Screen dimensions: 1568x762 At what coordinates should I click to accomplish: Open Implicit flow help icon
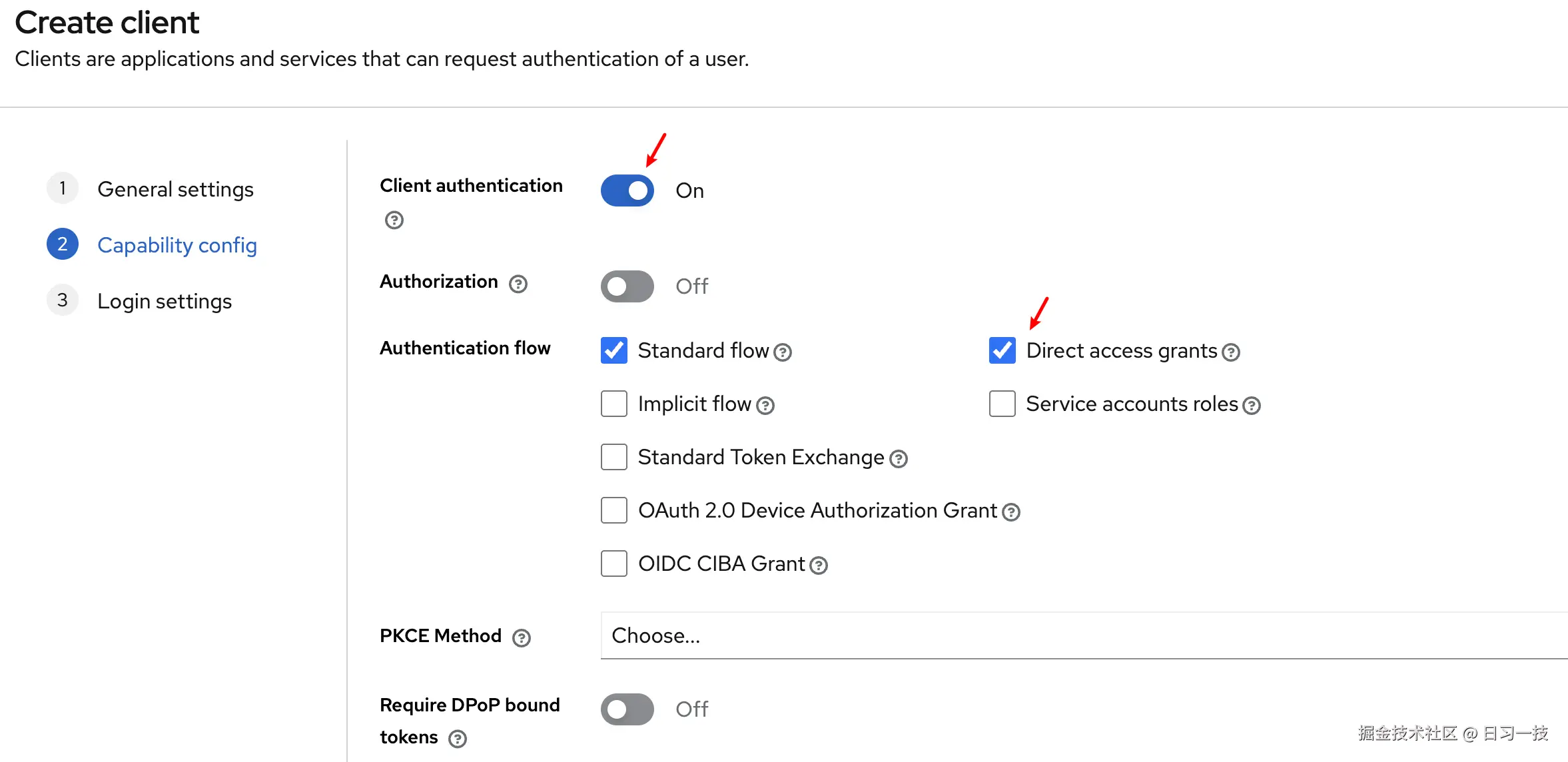(766, 405)
